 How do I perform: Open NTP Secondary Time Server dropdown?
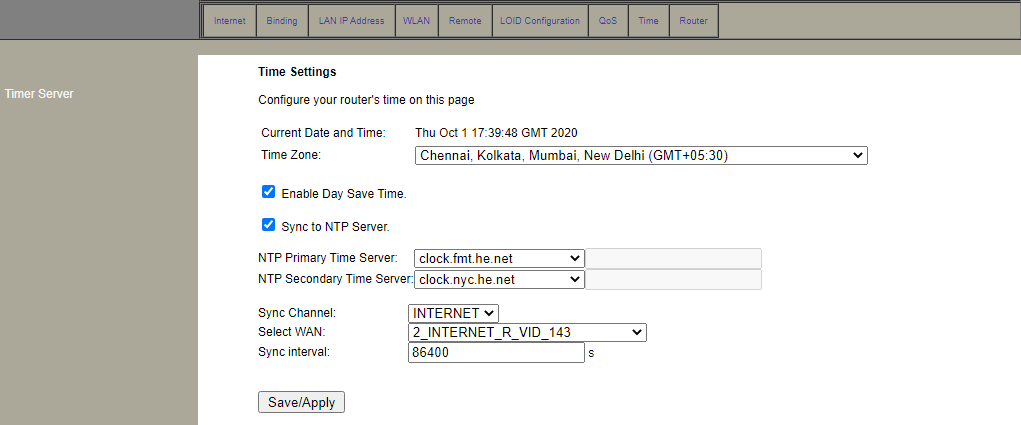[499, 280]
